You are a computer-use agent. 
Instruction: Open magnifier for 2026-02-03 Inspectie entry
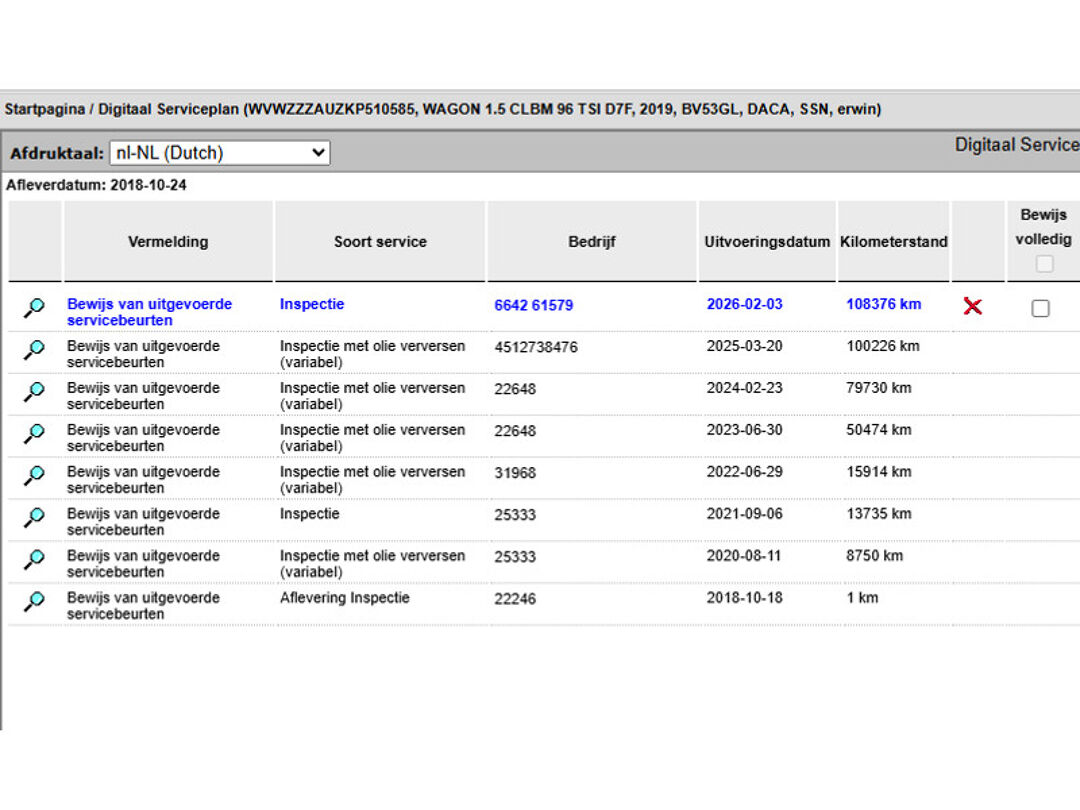(34, 308)
